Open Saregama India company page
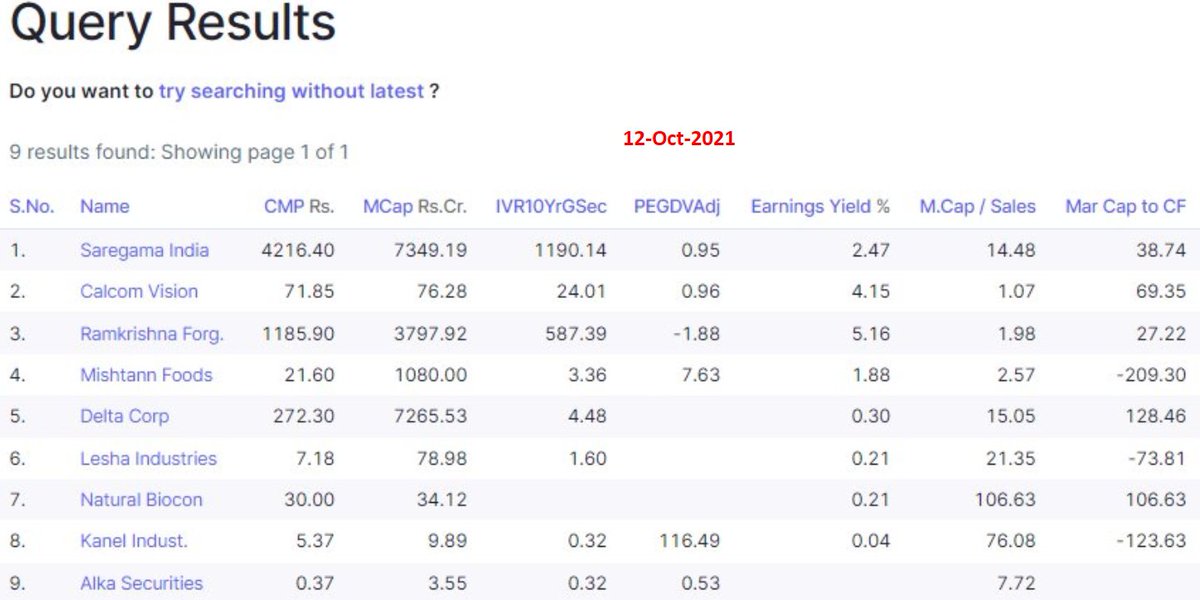 [x=145, y=250]
